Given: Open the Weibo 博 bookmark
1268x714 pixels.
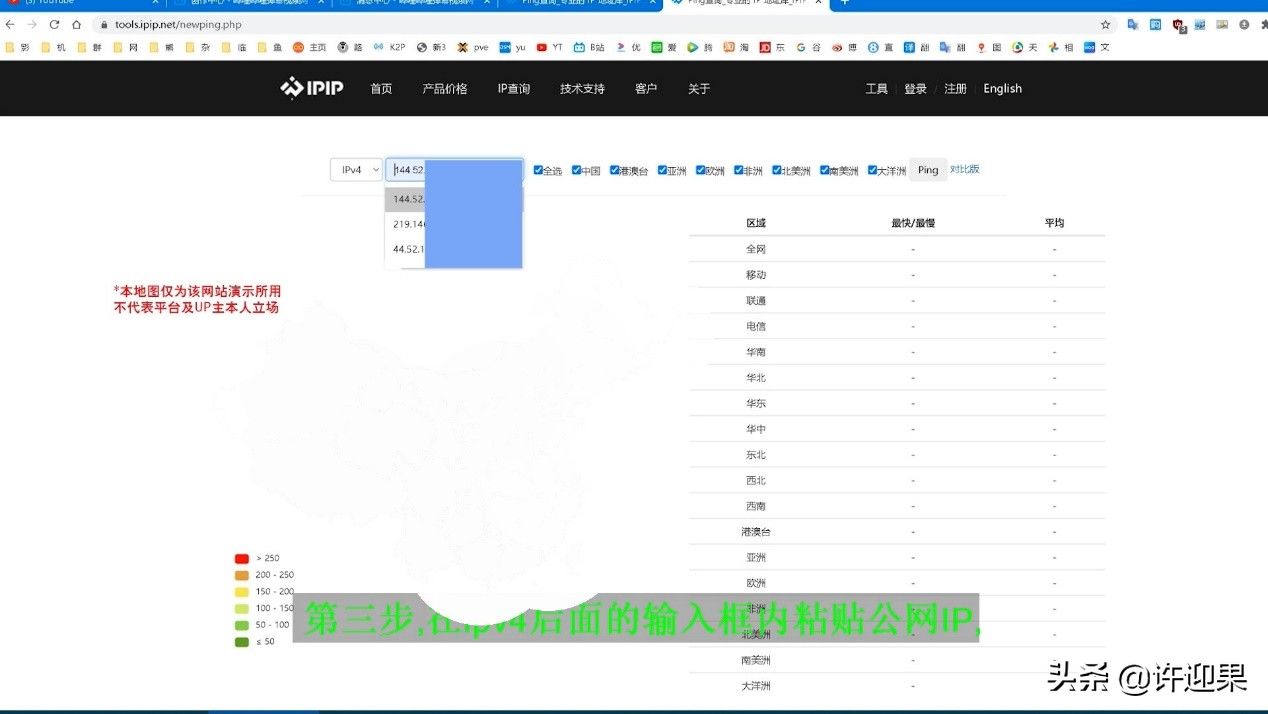Looking at the screenshot, I should (x=844, y=47).
